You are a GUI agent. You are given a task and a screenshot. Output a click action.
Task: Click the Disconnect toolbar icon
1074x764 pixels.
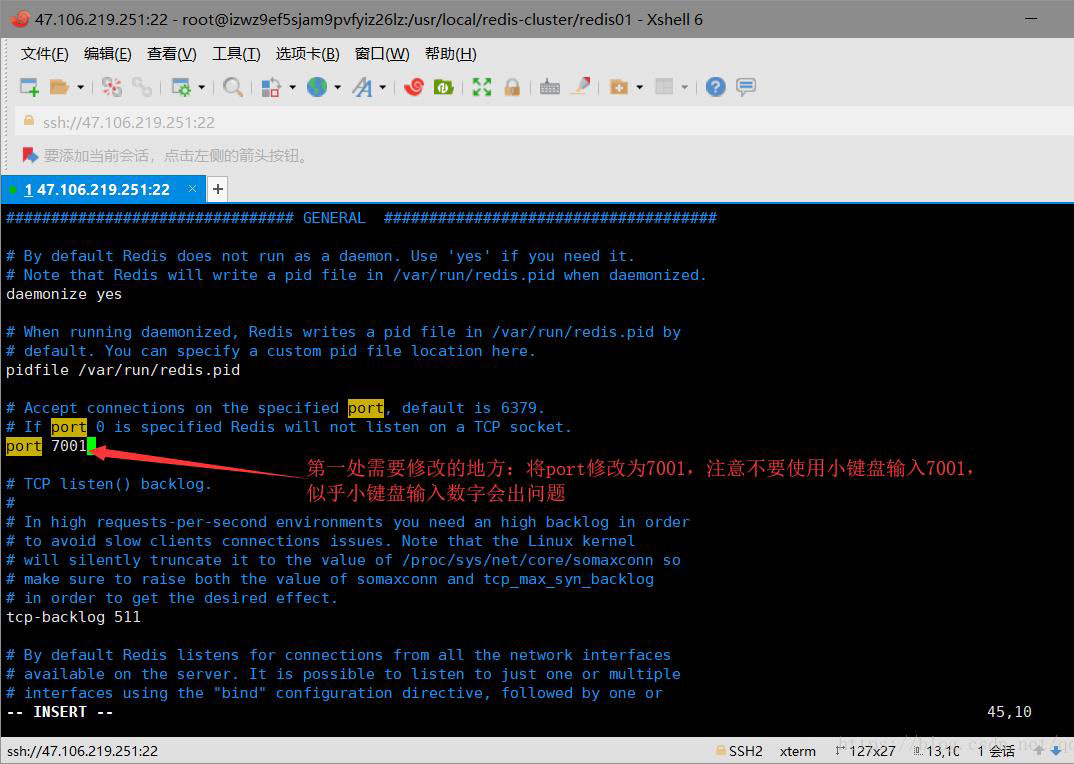[x=112, y=87]
